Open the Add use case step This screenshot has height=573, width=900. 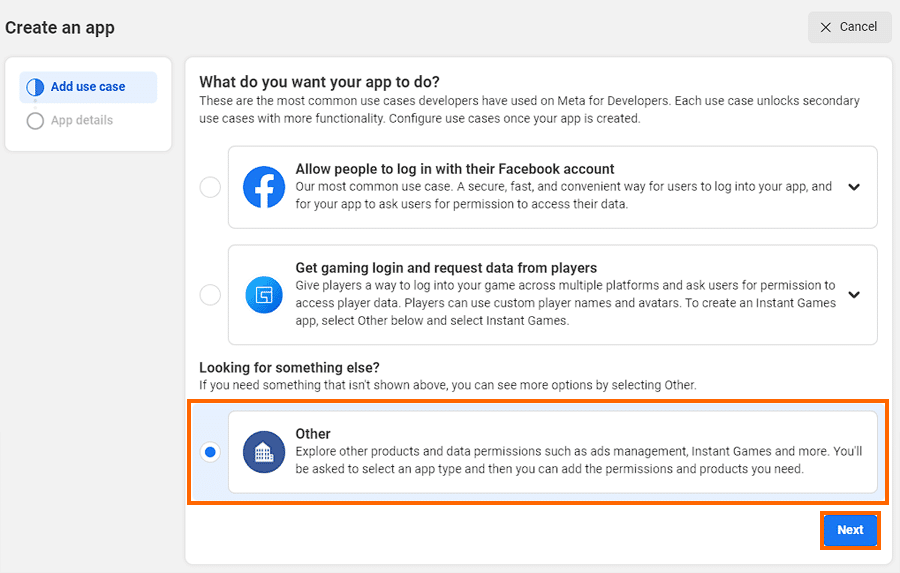coord(88,87)
